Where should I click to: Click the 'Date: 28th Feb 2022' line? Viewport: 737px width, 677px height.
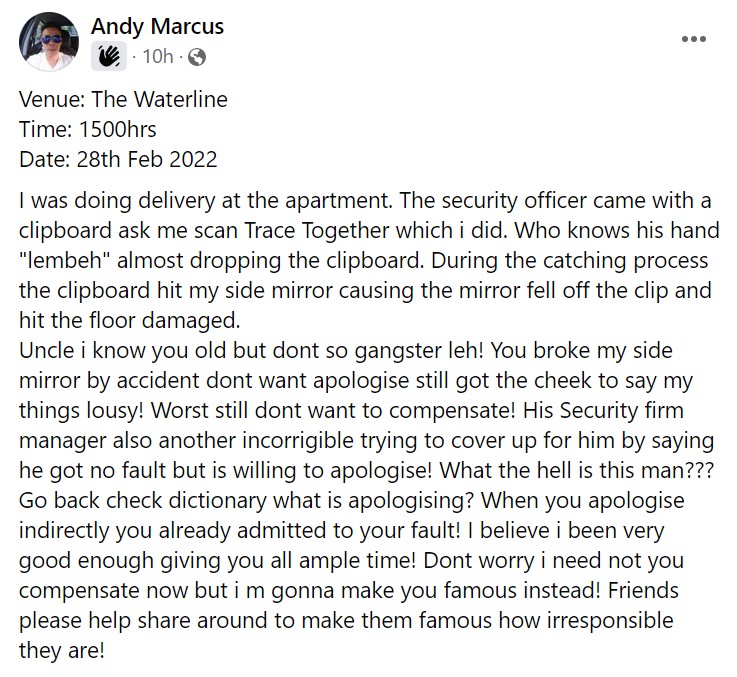point(118,159)
